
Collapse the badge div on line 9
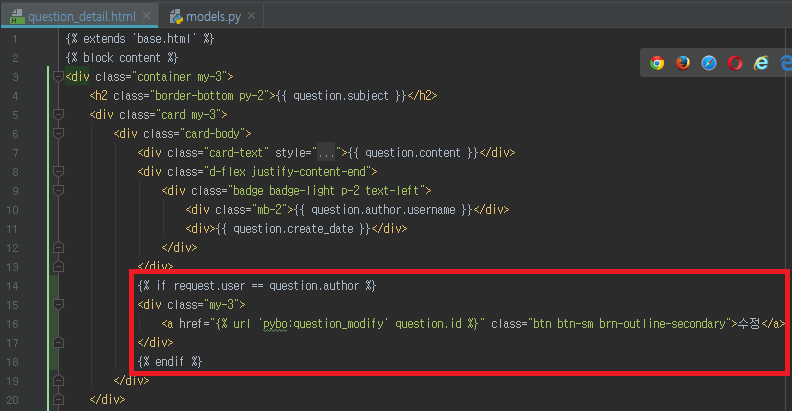coord(58,191)
